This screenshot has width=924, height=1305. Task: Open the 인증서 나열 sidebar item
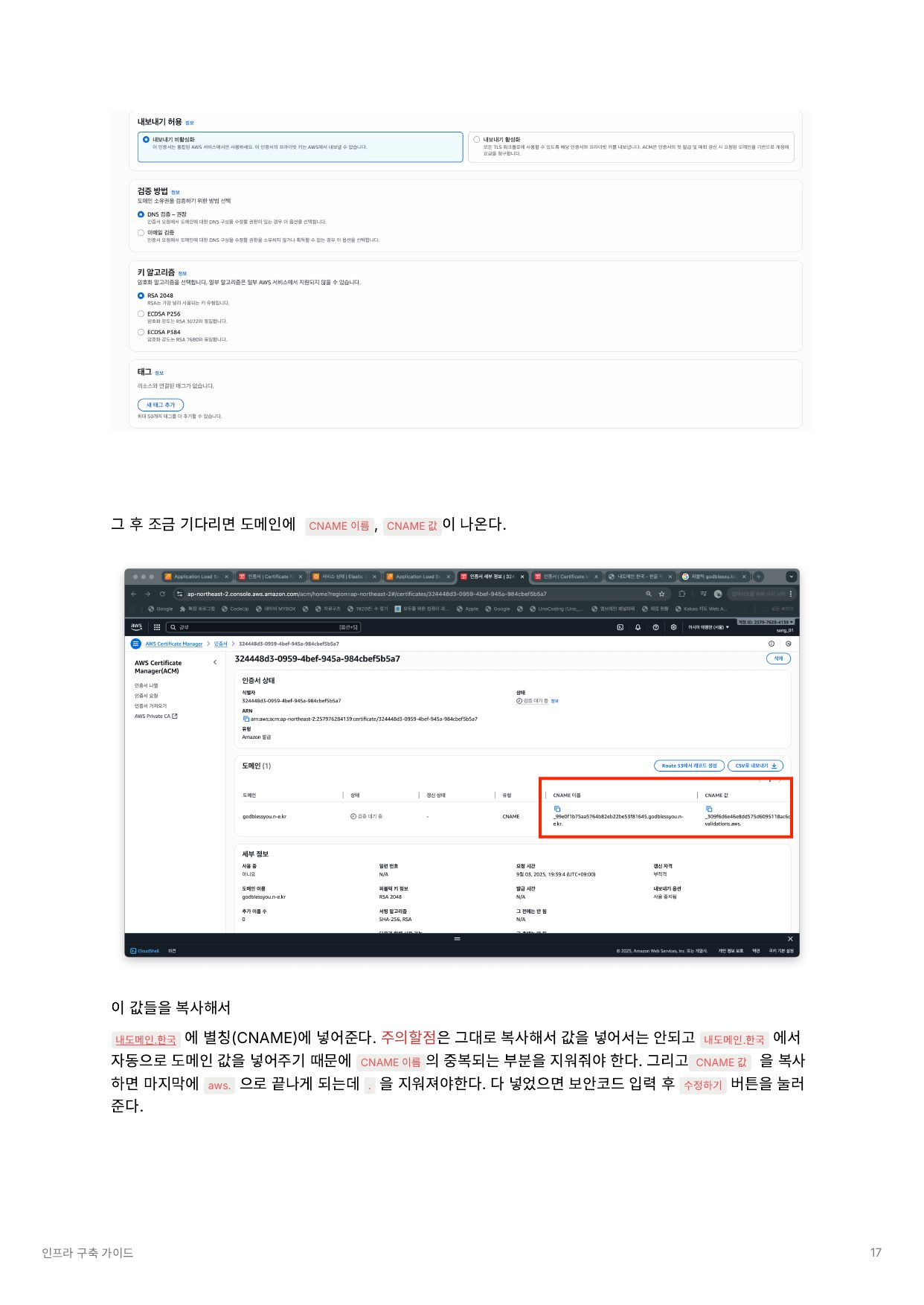click(147, 685)
